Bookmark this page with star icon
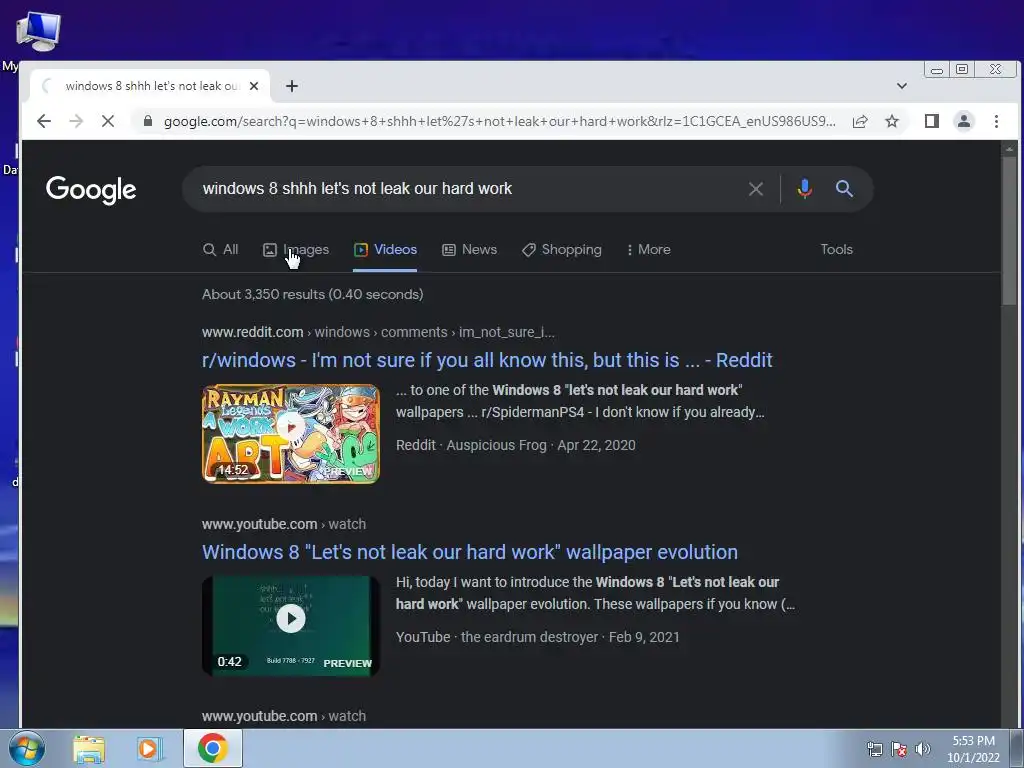 click(892, 121)
